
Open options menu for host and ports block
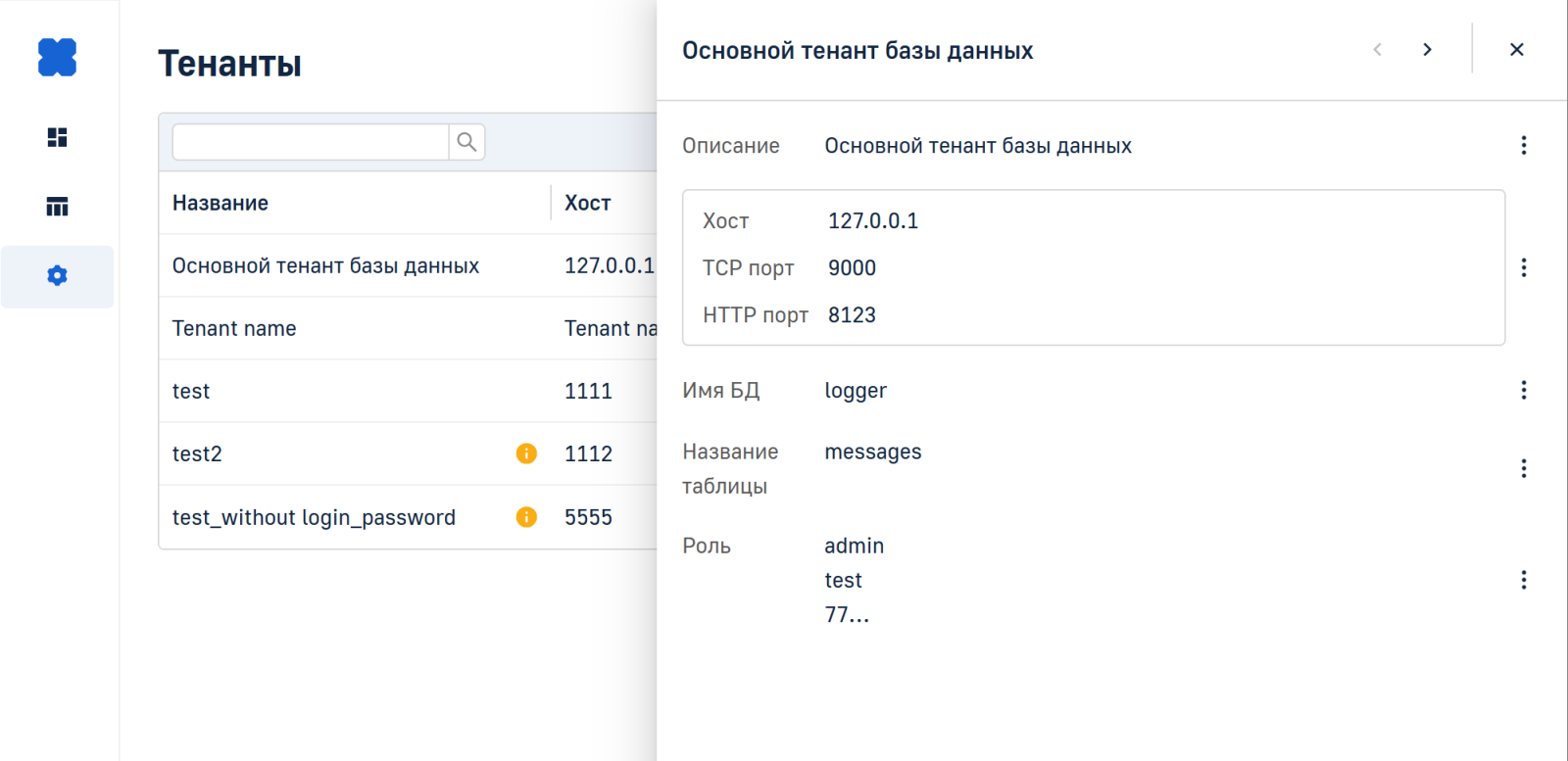[1523, 267]
